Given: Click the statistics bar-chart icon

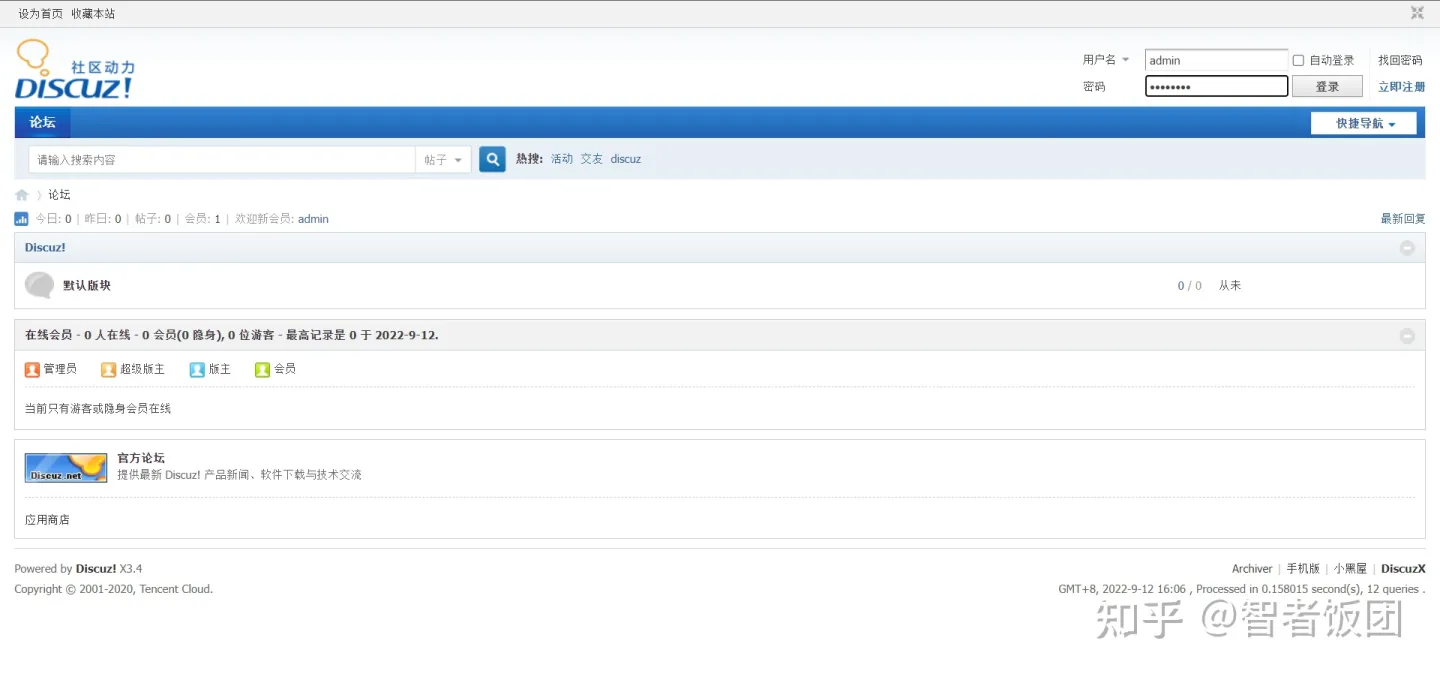Looking at the screenshot, I should tap(21, 219).
